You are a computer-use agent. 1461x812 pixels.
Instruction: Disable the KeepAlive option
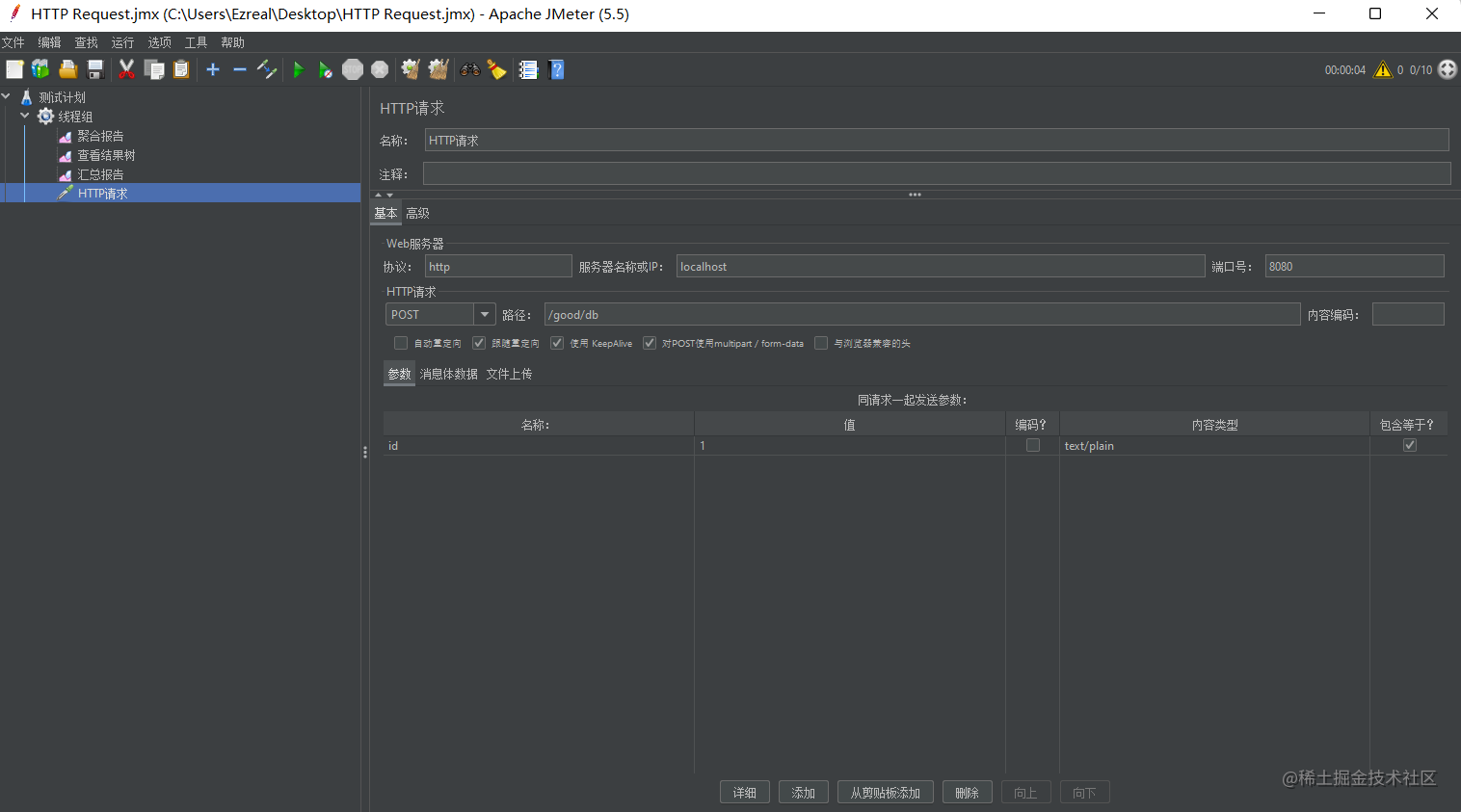tap(557, 343)
